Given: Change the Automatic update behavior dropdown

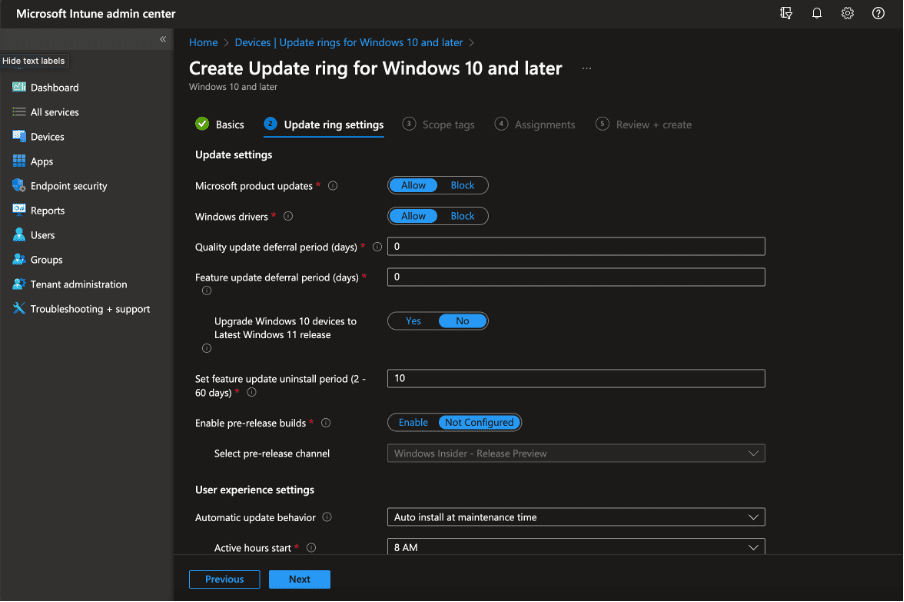Looking at the screenshot, I should (576, 517).
